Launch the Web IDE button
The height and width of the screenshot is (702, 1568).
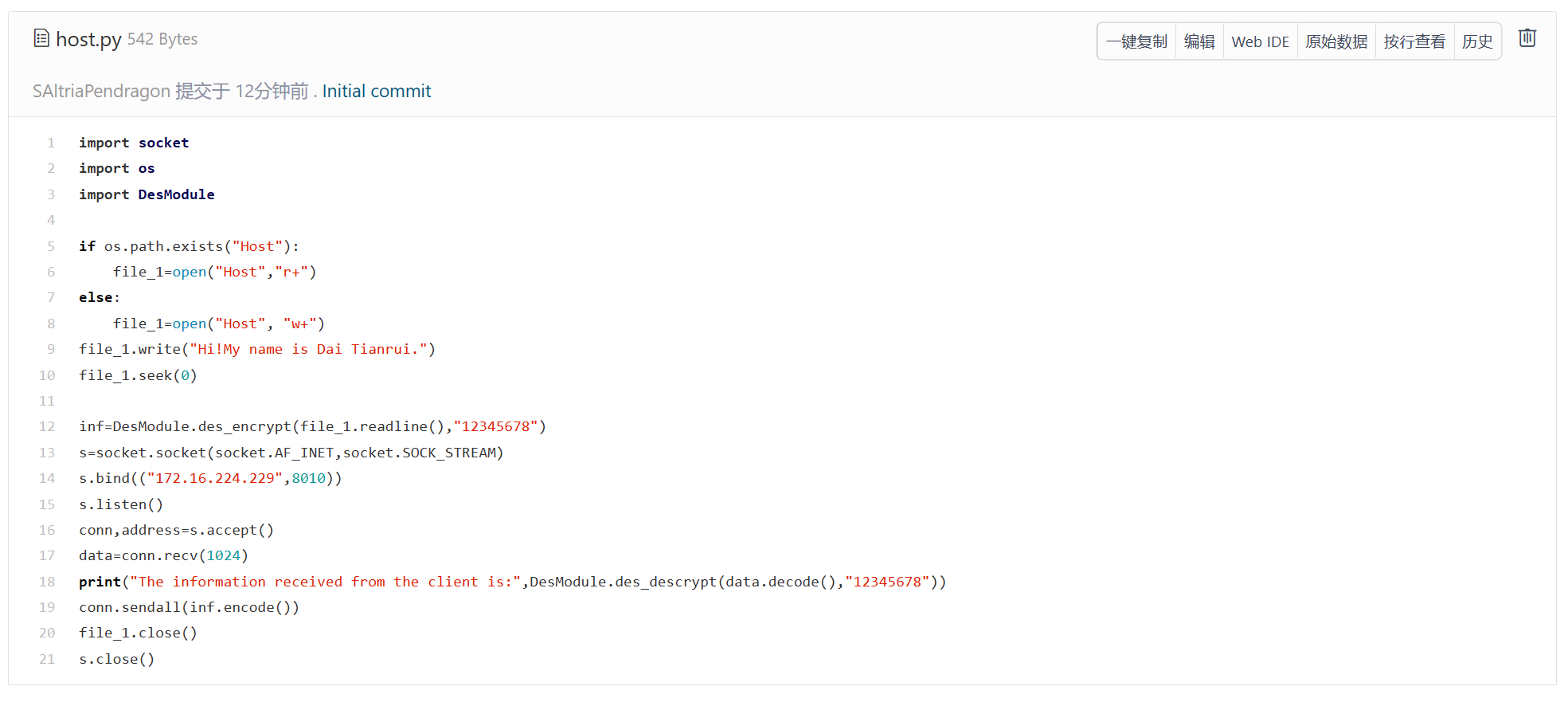click(1260, 41)
